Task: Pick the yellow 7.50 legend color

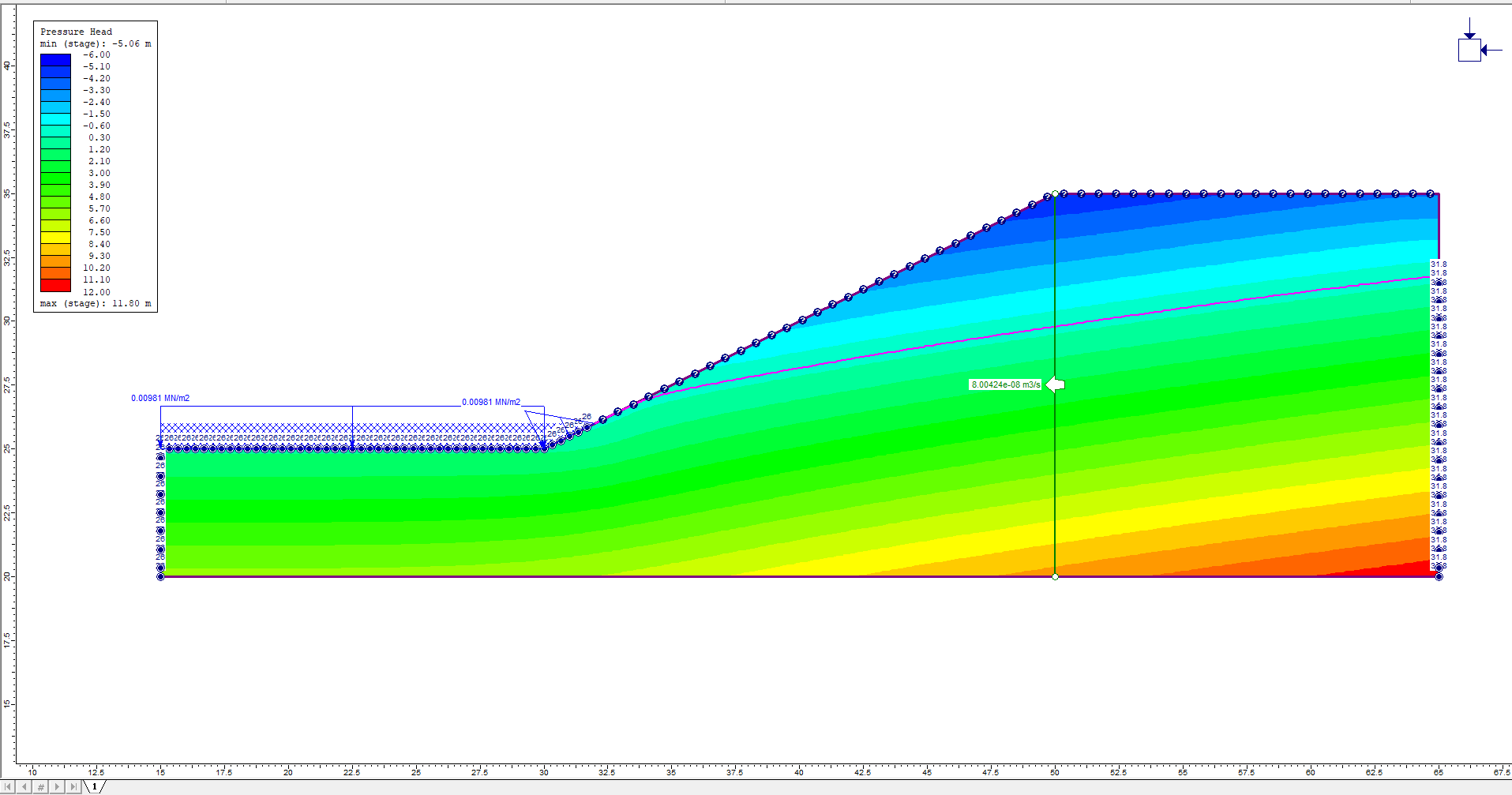Action: coord(55,237)
